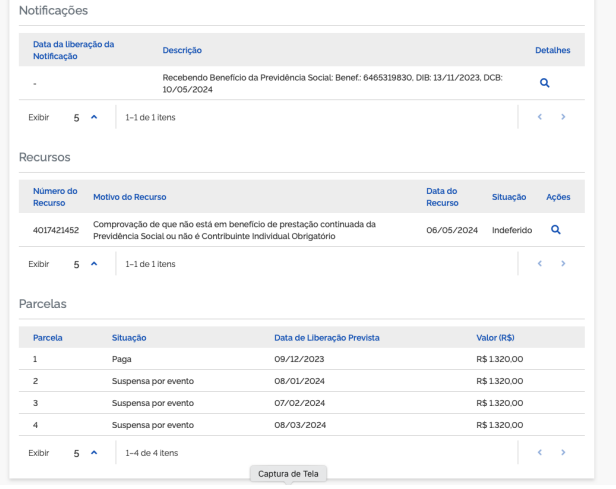Select Suspensa por evento in parcela 2 row

[x=153, y=381]
